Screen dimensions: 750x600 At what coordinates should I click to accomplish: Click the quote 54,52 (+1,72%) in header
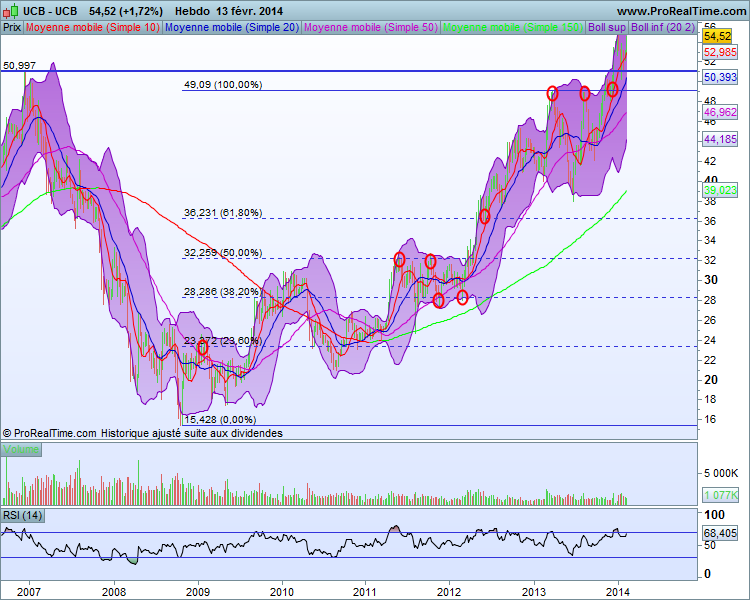pos(125,11)
